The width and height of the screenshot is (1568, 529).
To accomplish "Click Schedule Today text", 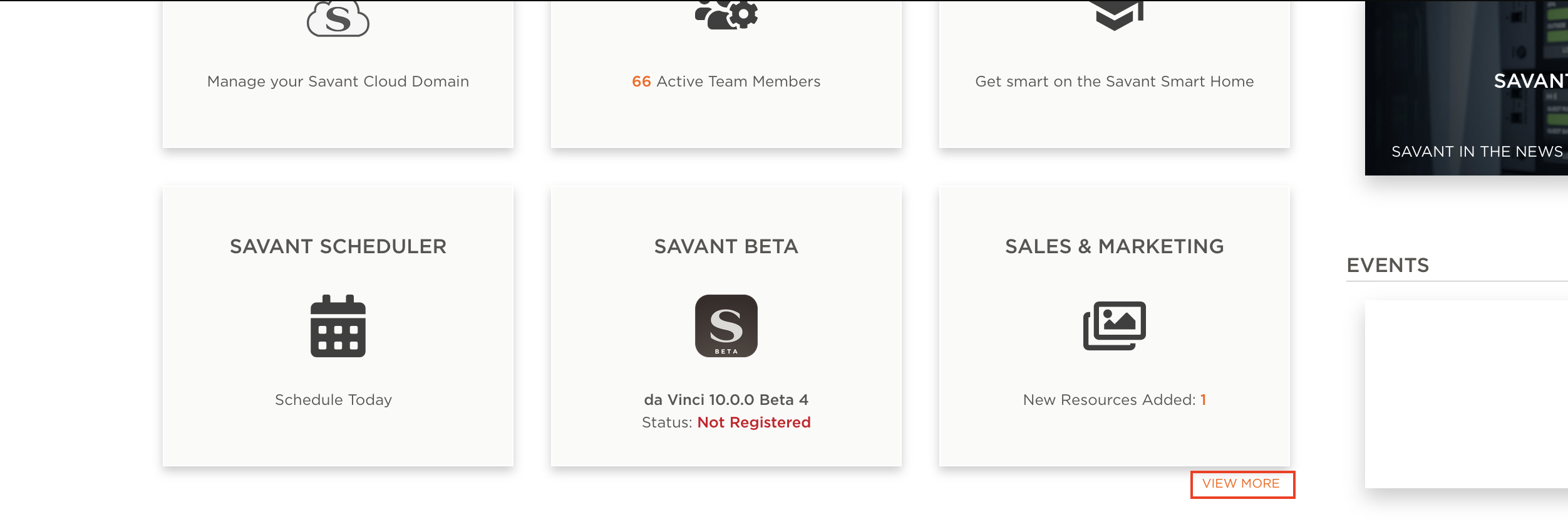I will pos(334,399).
